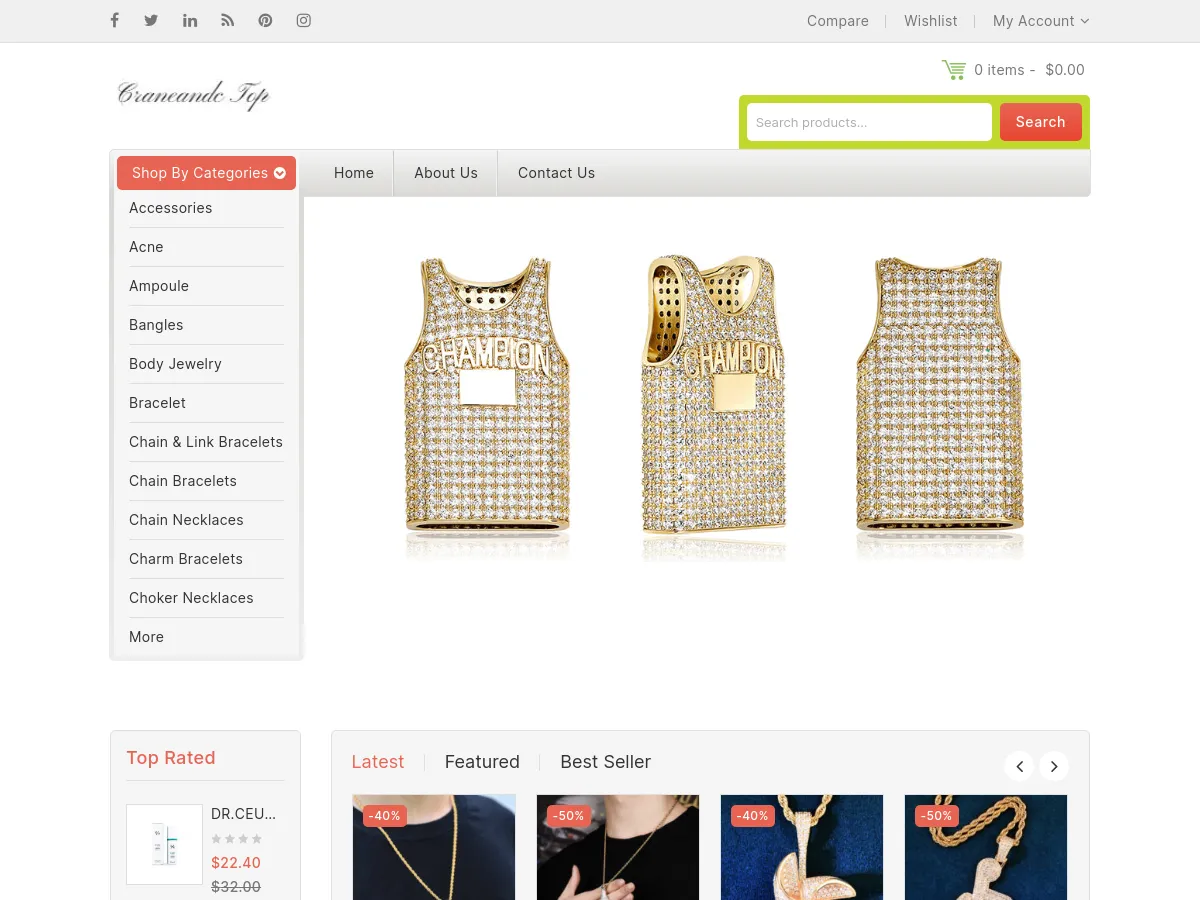Click the shopping cart icon
The width and height of the screenshot is (1200, 900).
click(x=953, y=70)
